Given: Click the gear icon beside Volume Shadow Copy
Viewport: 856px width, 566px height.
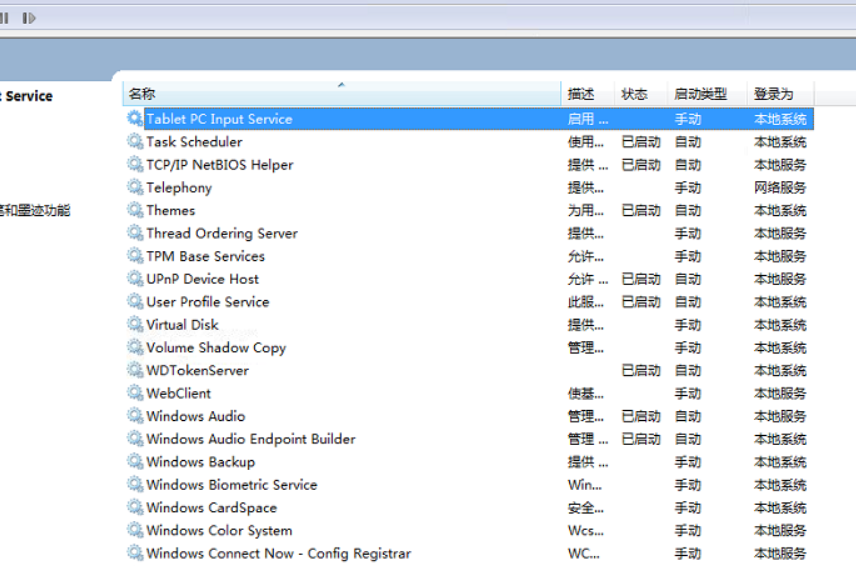Looking at the screenshot, I should pos(135,348).
